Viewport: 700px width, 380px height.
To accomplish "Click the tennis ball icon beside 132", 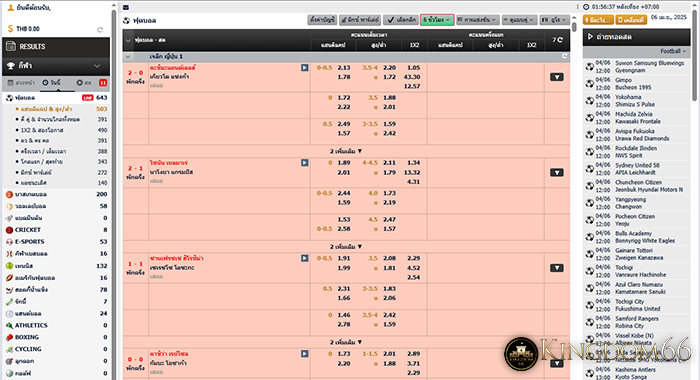I will coord(9,266).
